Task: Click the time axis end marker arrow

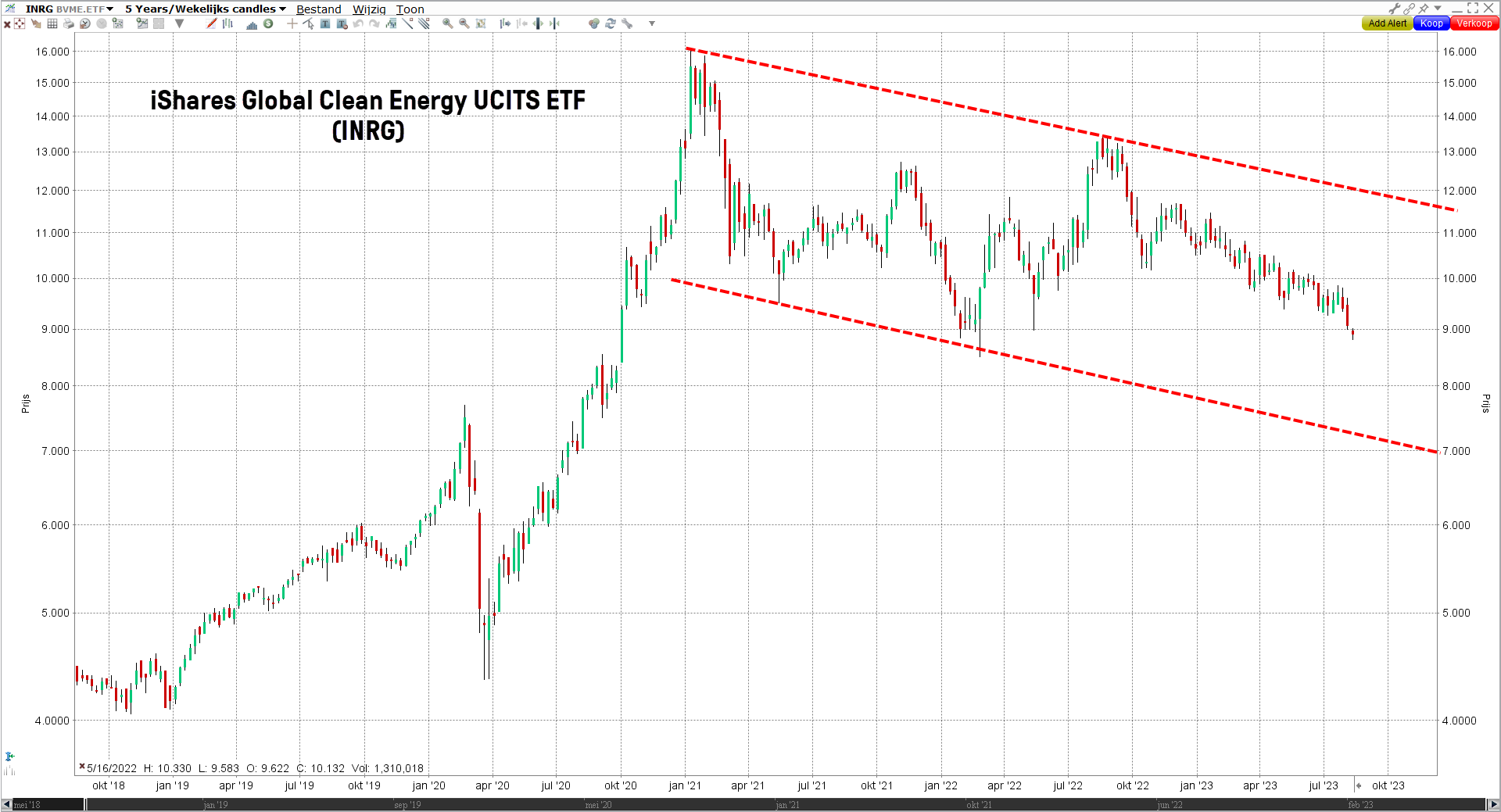Action: pos(1359,785)
